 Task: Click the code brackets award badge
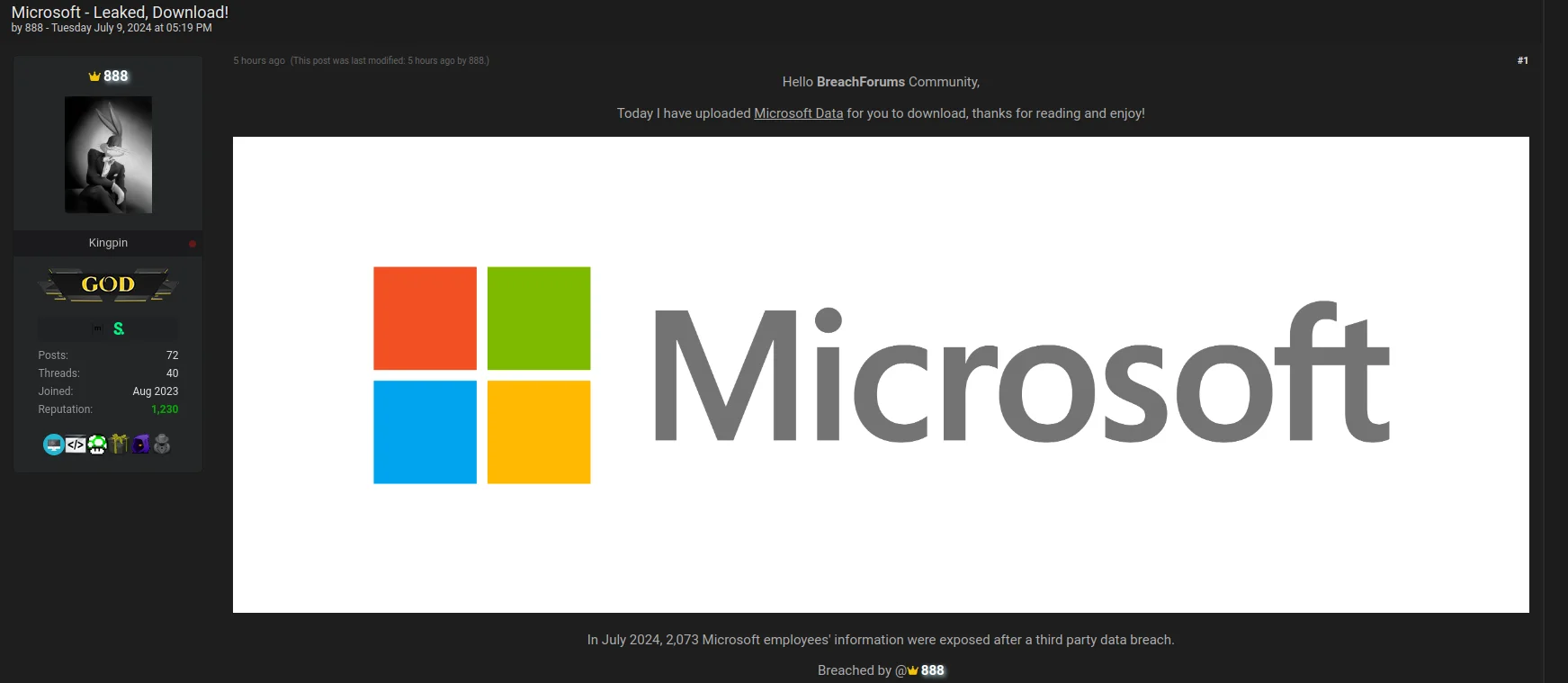pyautogui.click(x=76, y=445)
